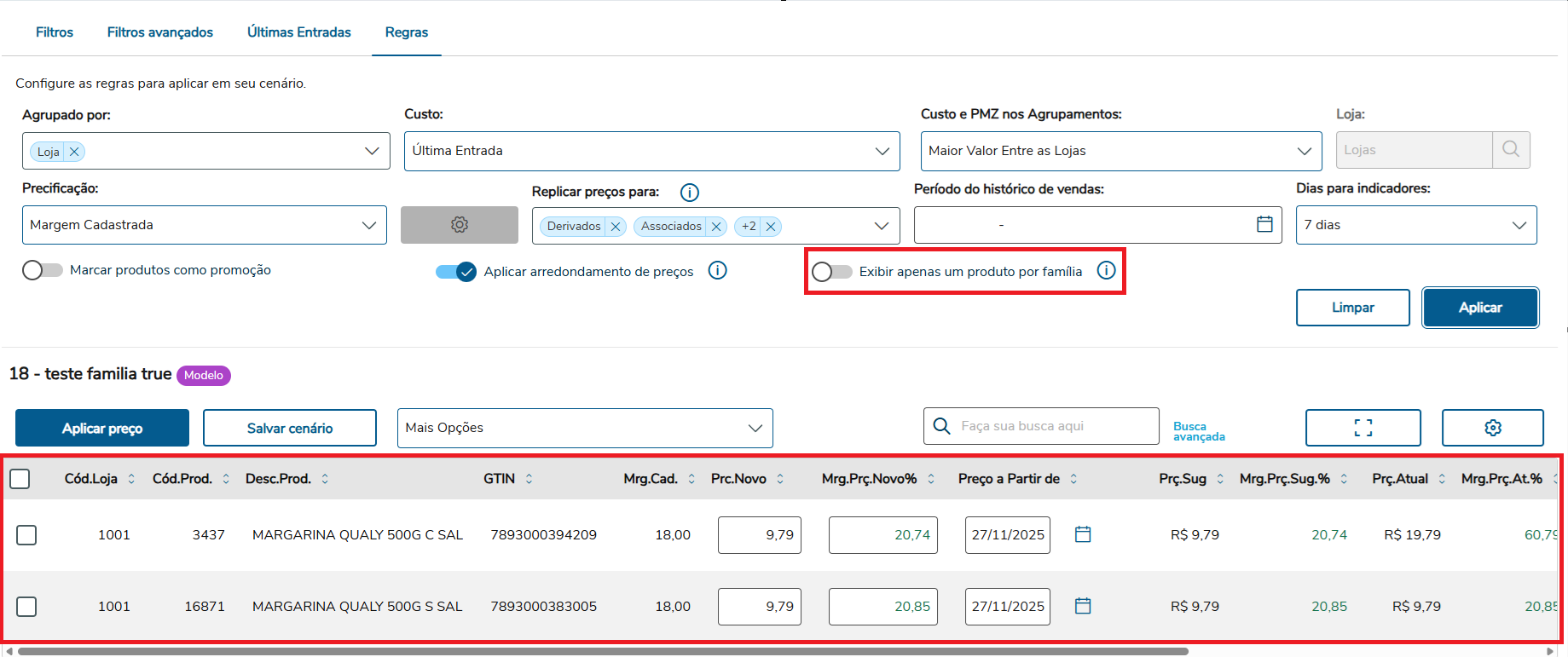Click the horizontal scrollbar of the table

coord(603,651)
